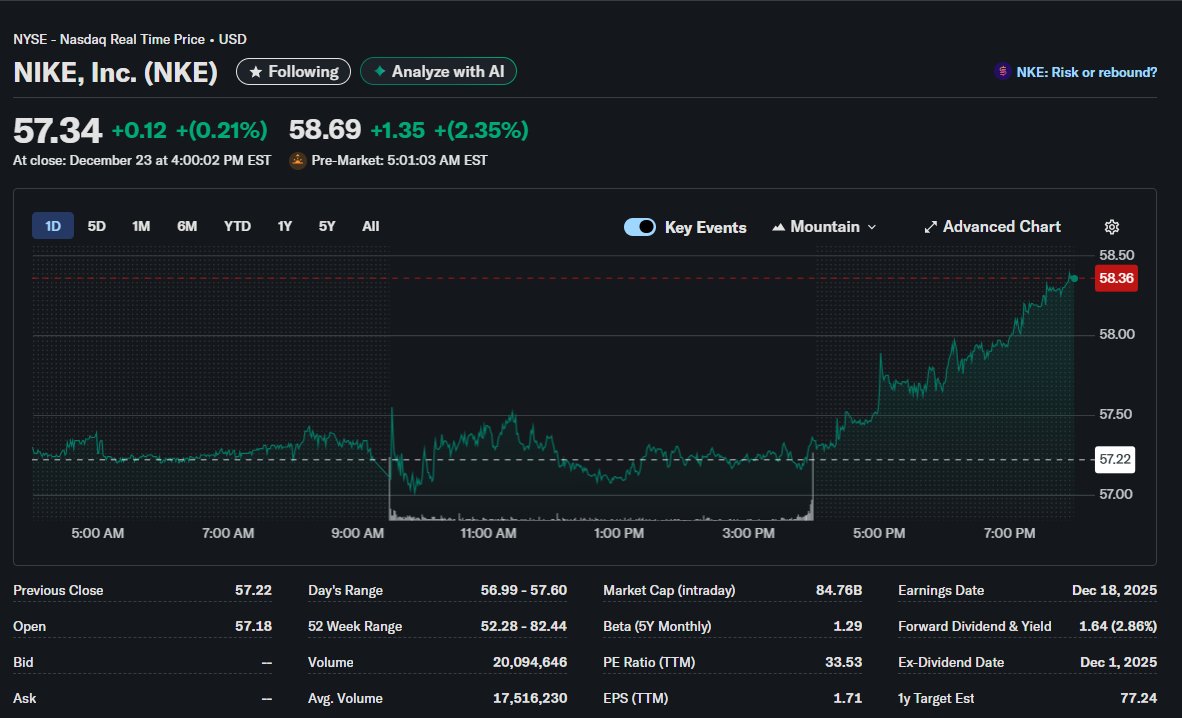The width and height of the screenshot is (1182, 718).
Task: Select the mountain chart type icon
Action: (778, 226)
